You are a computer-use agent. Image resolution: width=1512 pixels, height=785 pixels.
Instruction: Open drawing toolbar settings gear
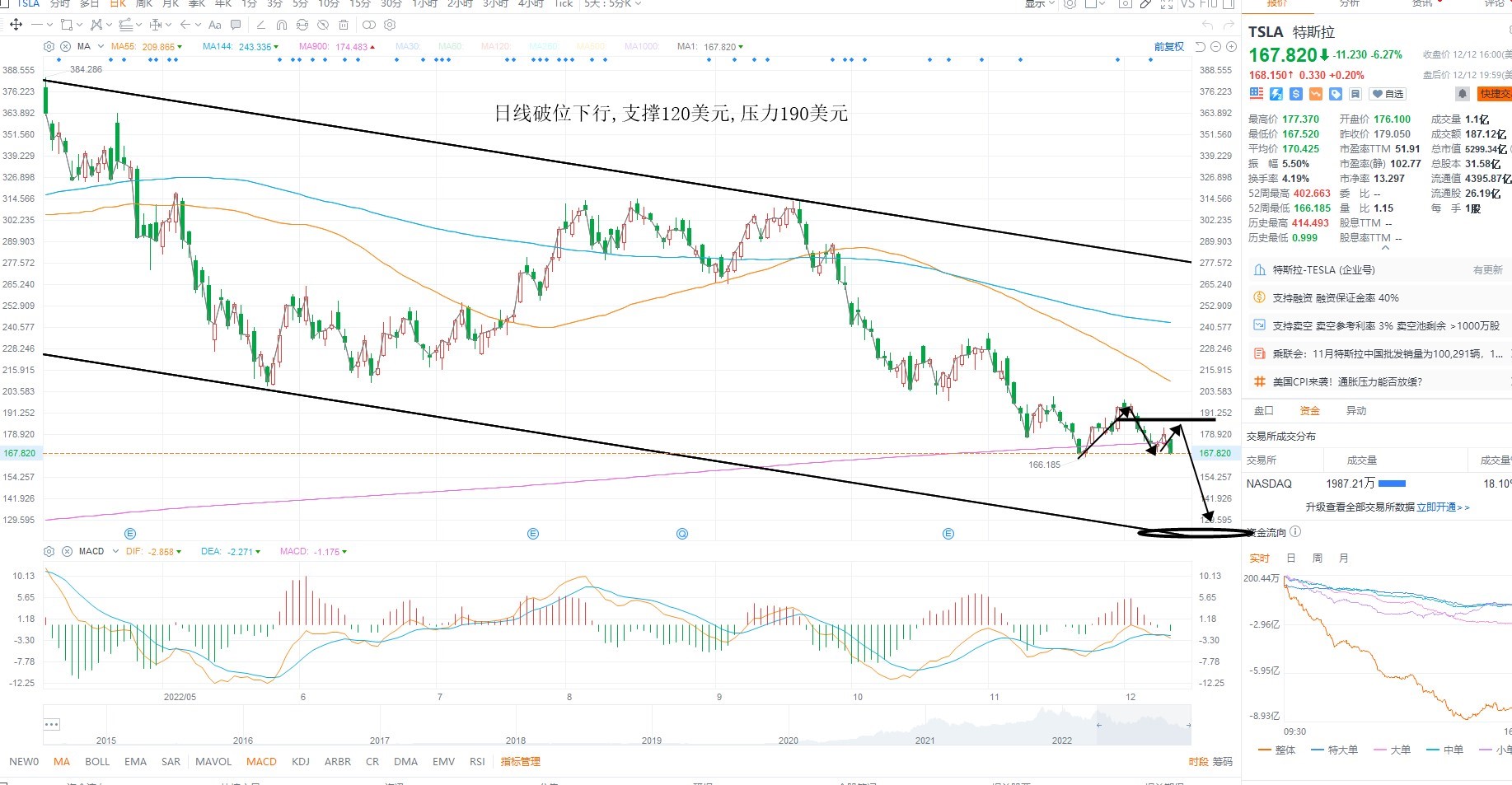click(x=390, y=25)
